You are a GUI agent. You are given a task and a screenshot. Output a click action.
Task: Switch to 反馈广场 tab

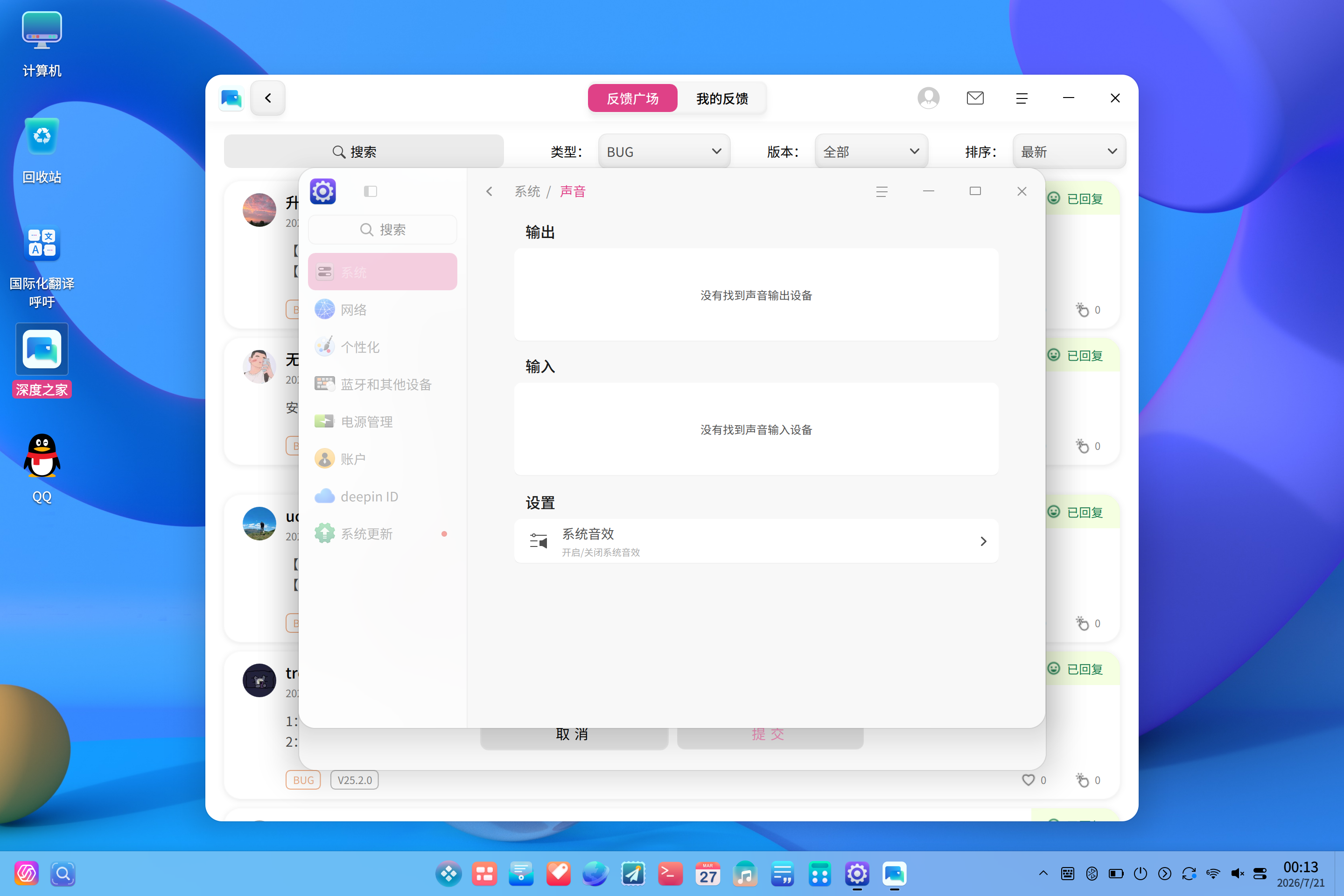[633, 98]
